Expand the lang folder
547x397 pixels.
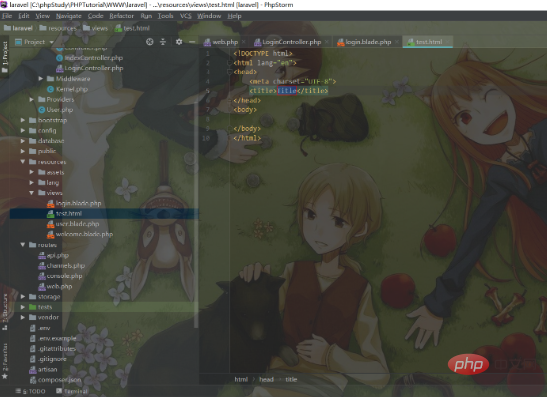click(x=32, y=182)
